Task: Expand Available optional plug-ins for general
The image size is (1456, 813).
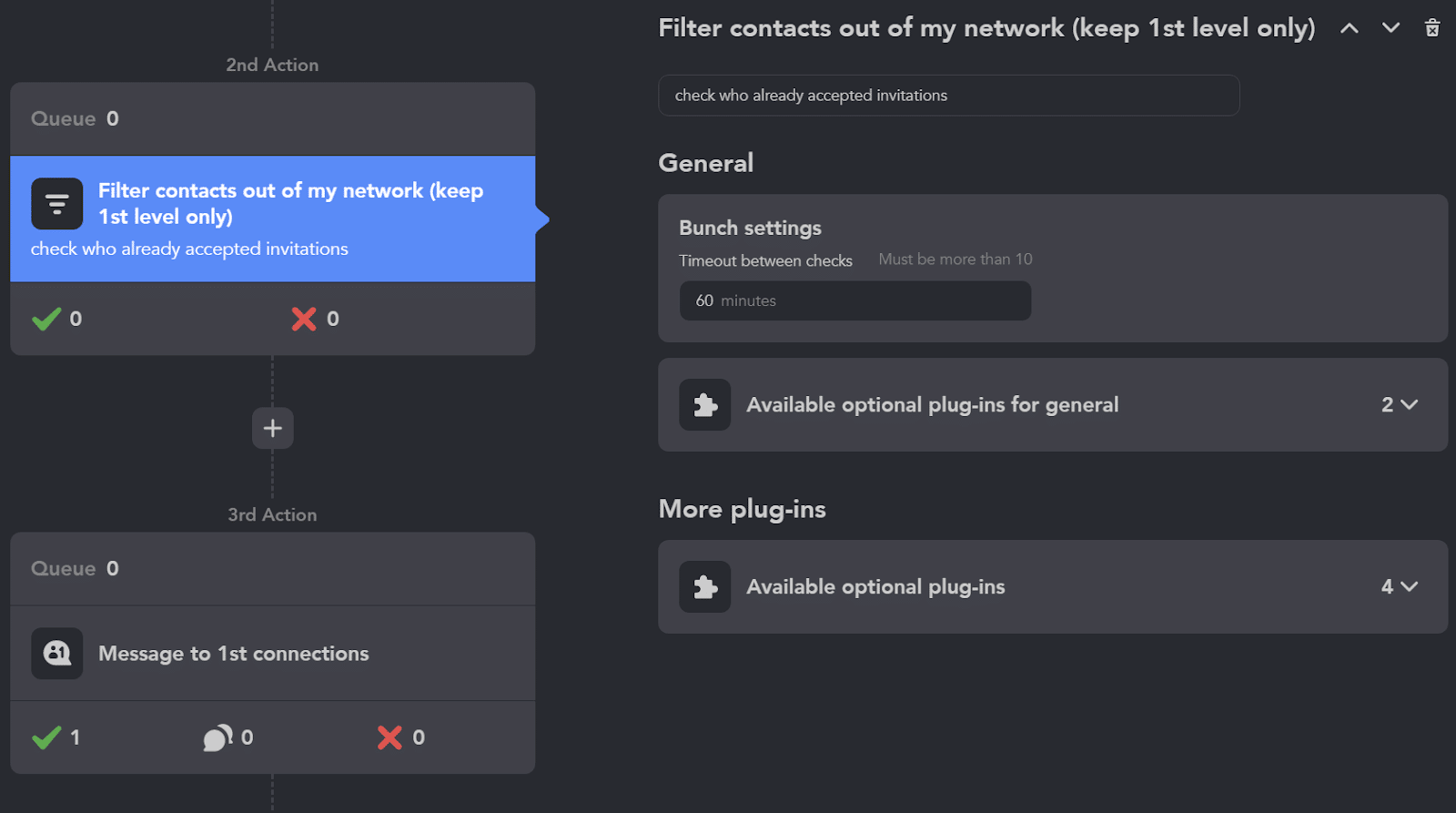Action: click(x=1403, y=404)
